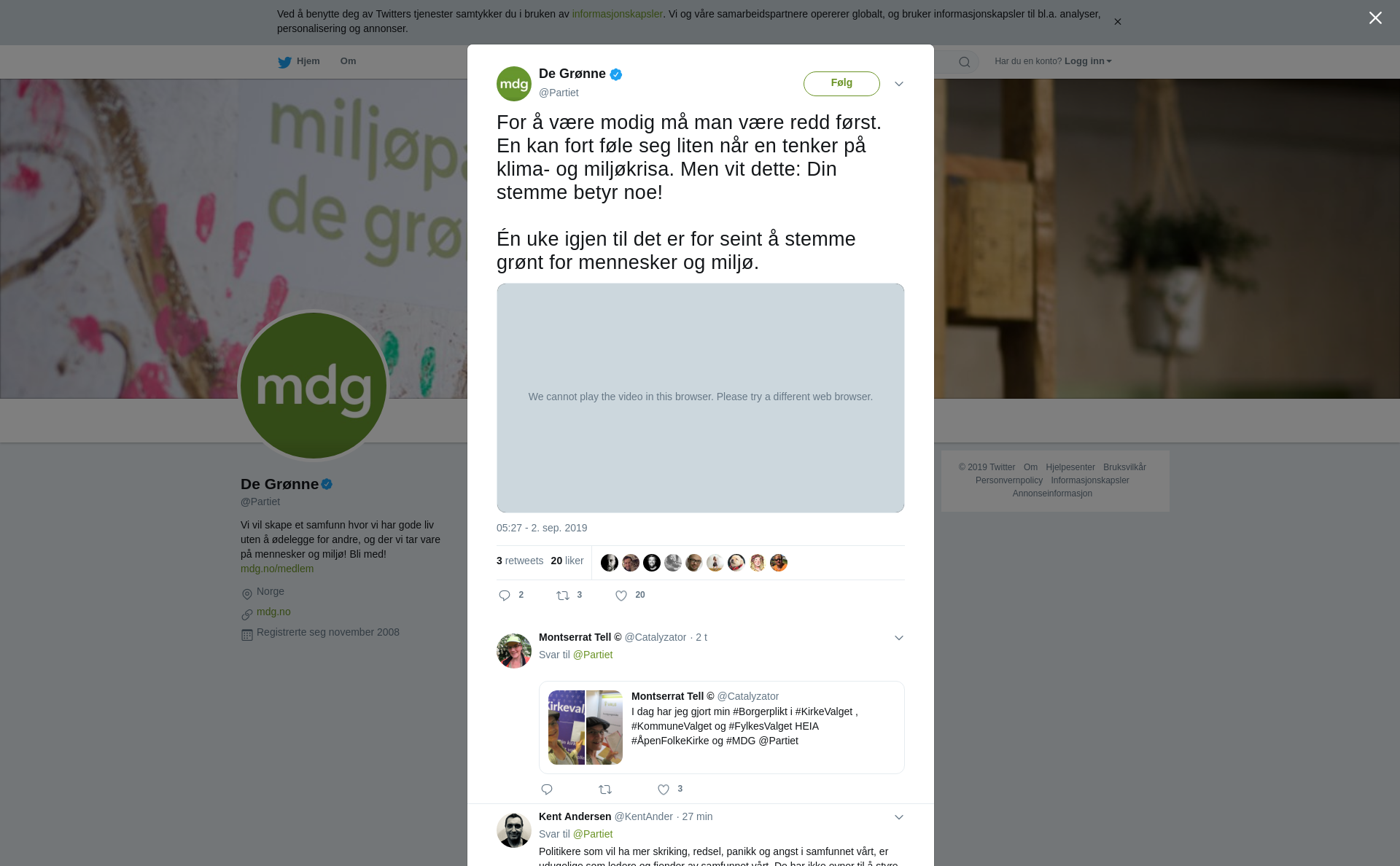Expand the Logg inn dropdown
The width and height of the screenshot is (1400, 866).
point(1088,61)
